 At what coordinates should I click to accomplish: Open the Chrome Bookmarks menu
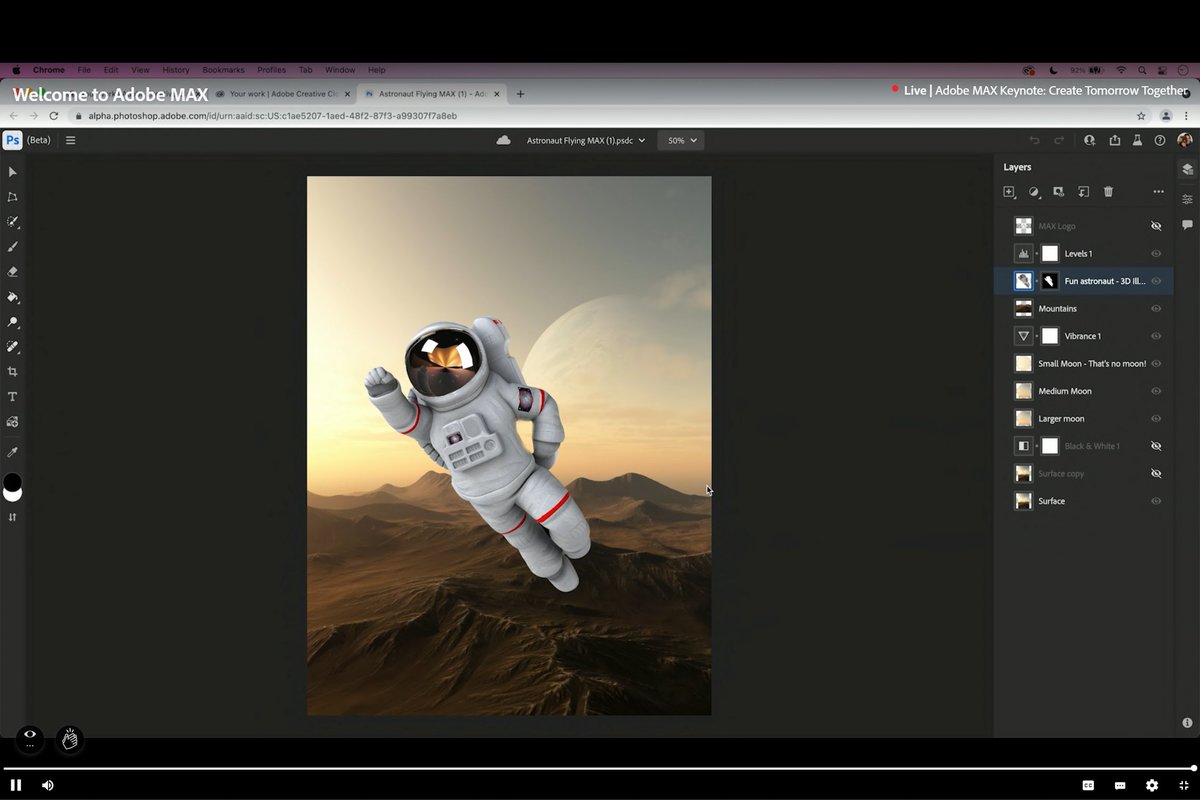[223, 70]
